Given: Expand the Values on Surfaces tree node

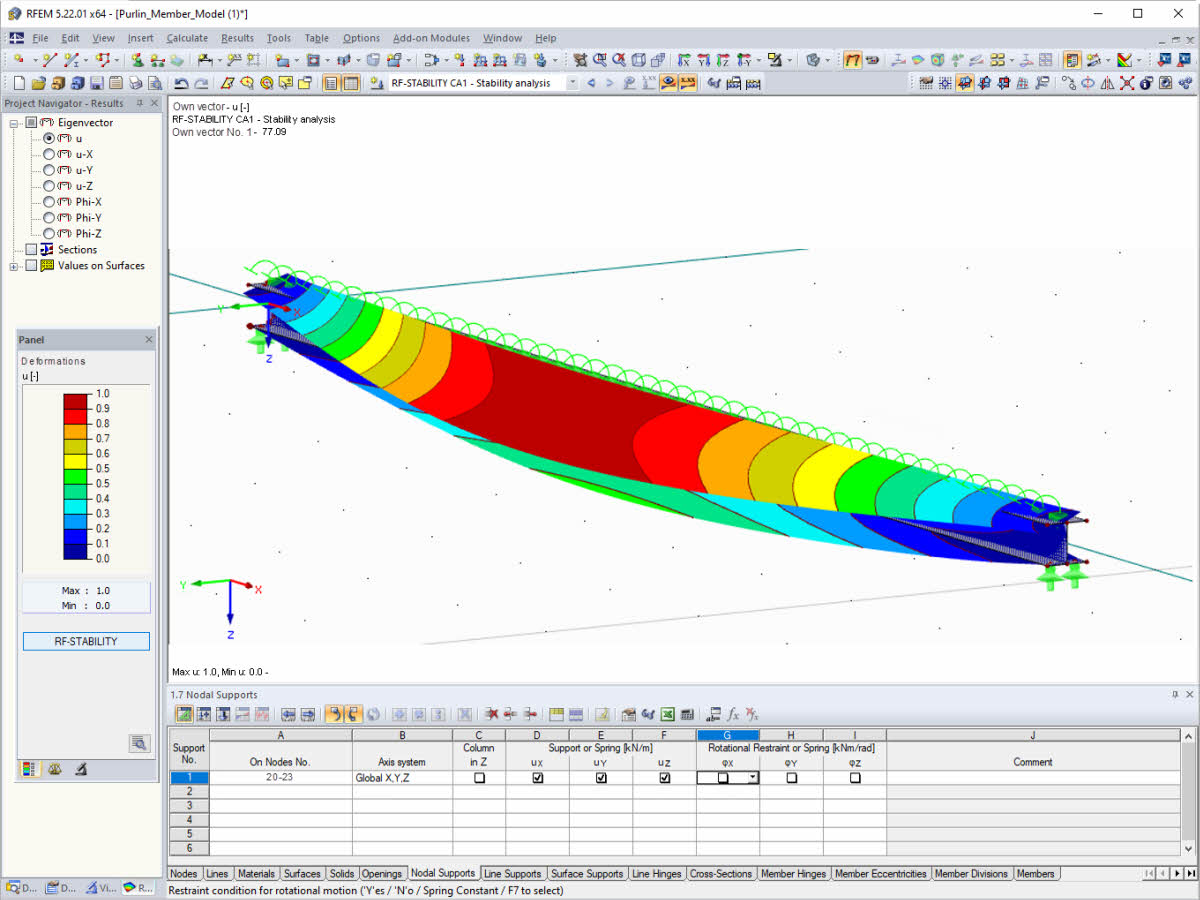Looking at the screenshot, I should [x=14, y=265].
